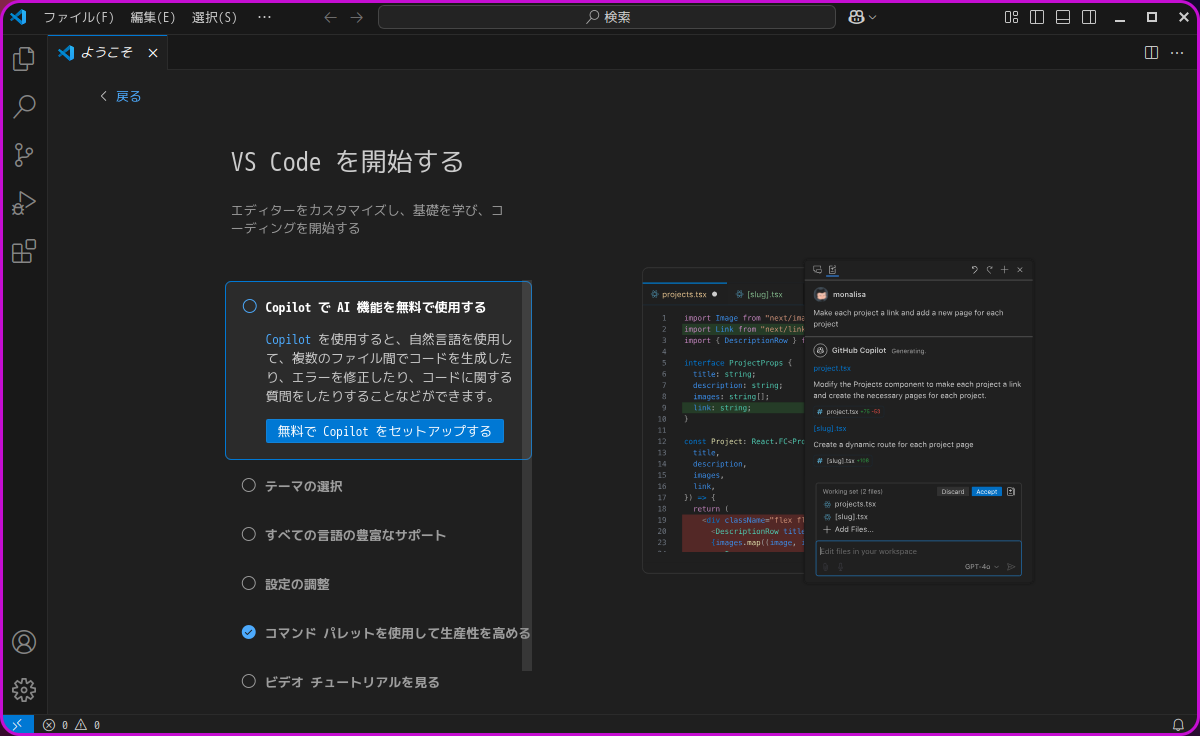1200x736 pixels.
Task: Open the Copilot chat dropdown arrow
Action: coord(873,17)
